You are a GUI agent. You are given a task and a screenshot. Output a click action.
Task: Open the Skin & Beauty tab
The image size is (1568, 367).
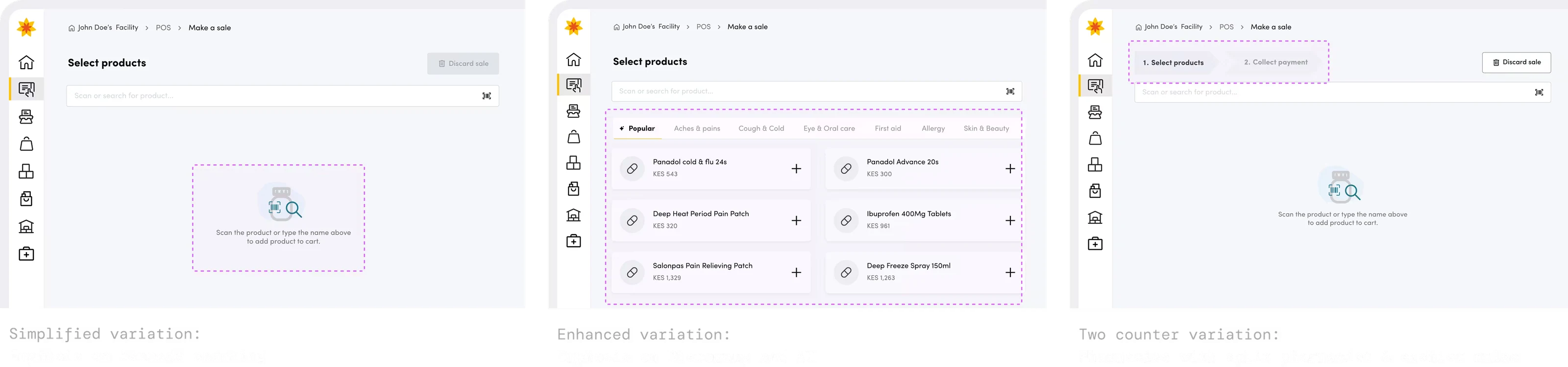pyautogui.click(x=986, y=129)
